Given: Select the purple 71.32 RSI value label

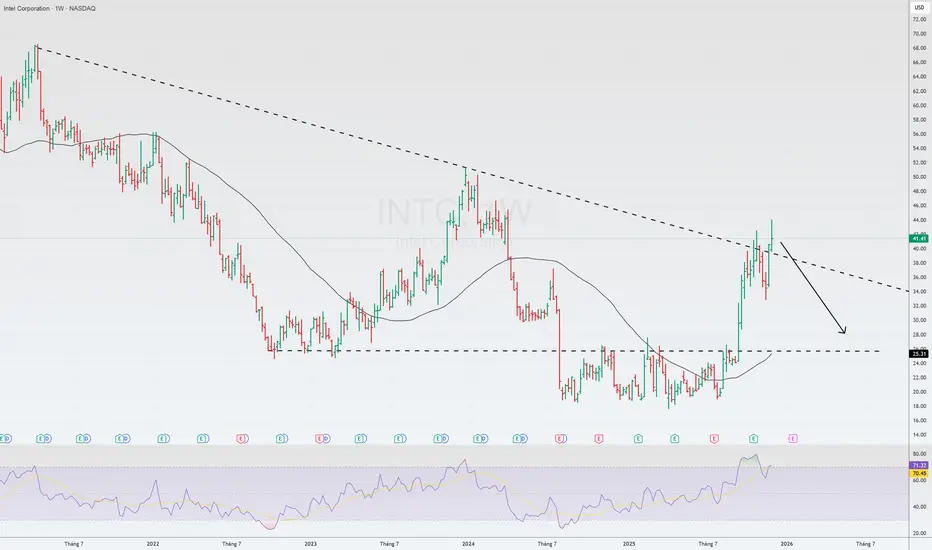Looking at the screenshot, I should point(919,466).
